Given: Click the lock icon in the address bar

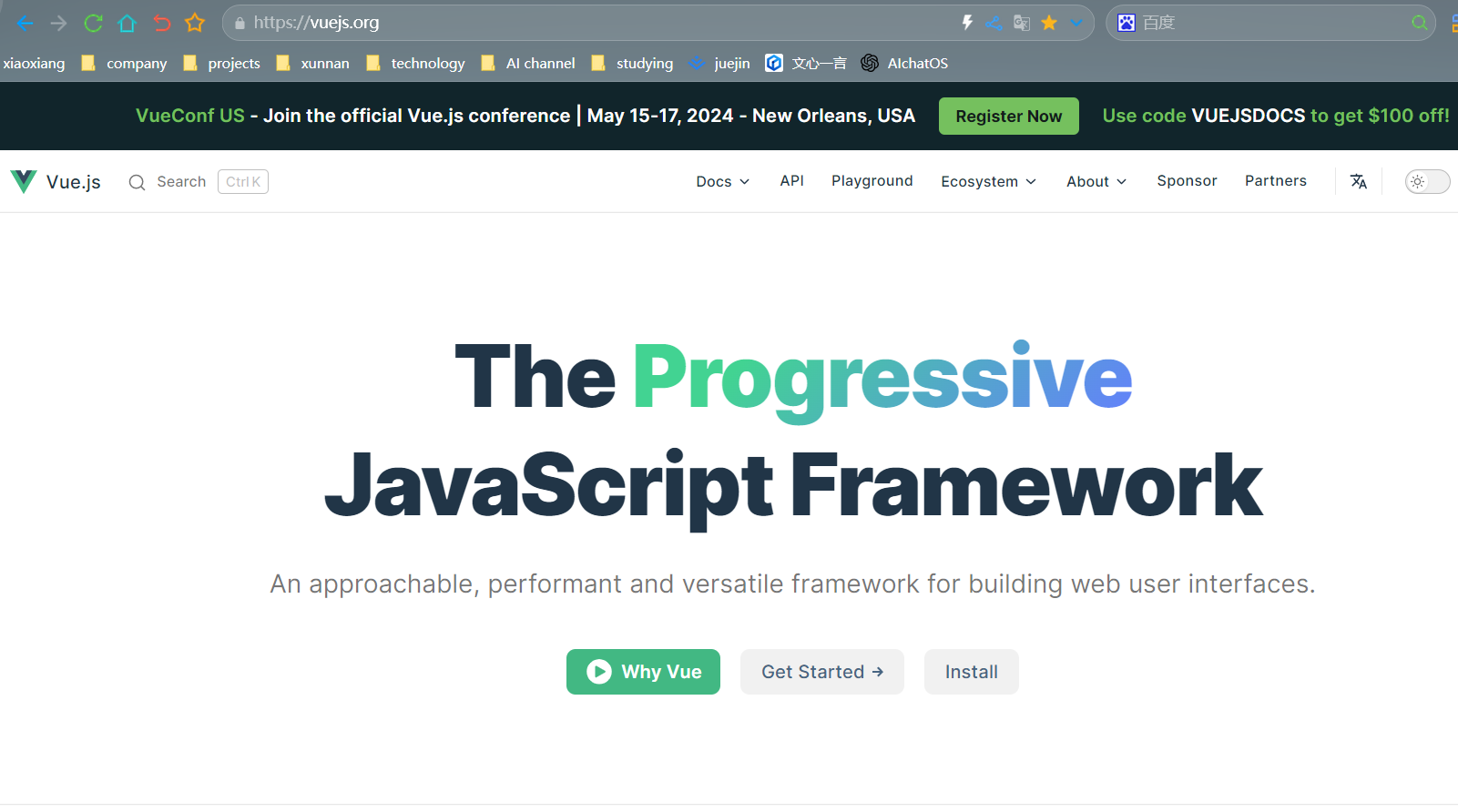Looking at the screenshot, I should click(240, 24).
